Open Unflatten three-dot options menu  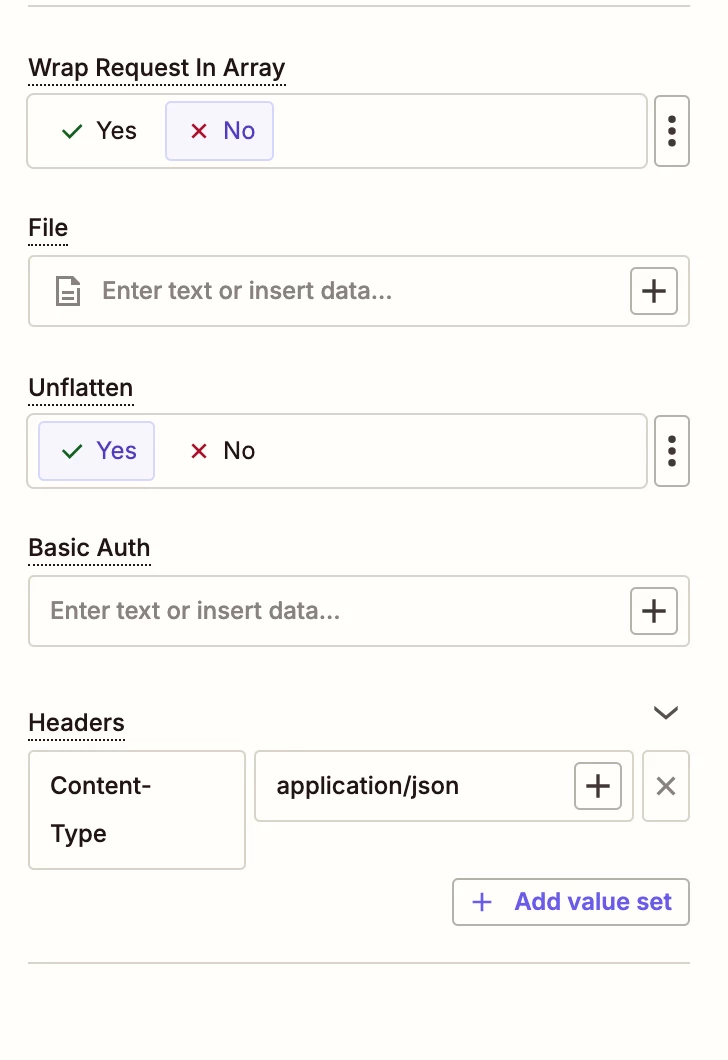click(671, 451)
